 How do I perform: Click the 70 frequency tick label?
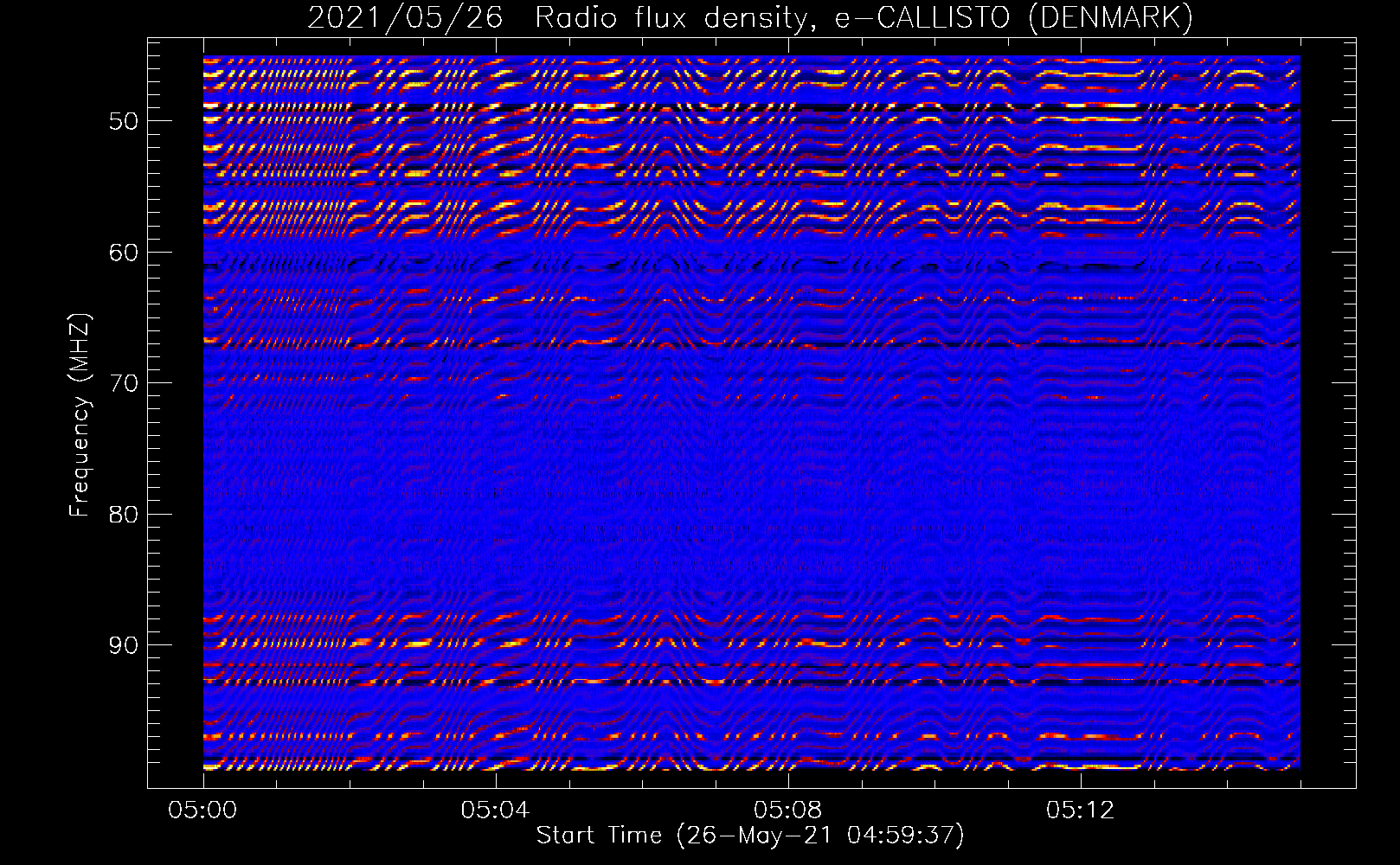coord(124,383)
